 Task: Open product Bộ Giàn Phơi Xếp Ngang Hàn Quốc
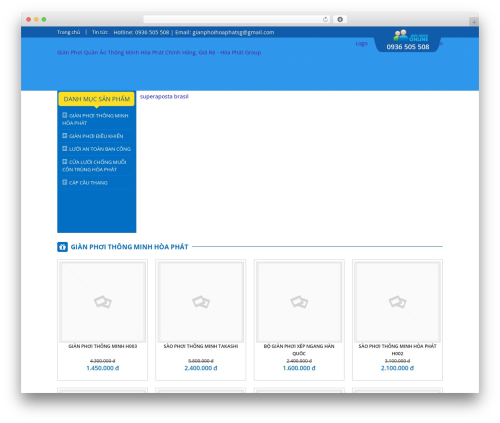pos(299,350)
